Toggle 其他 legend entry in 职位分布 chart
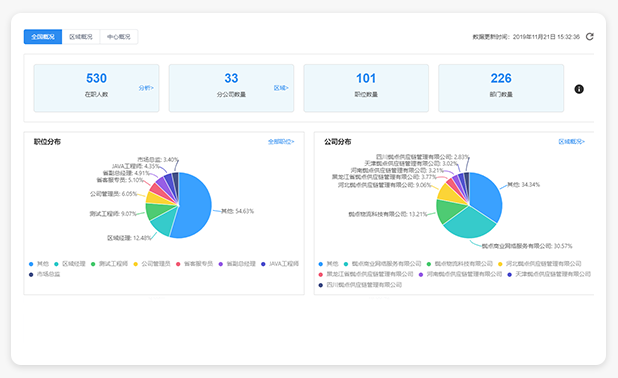The height and width of the screenshot is (378, 618). click(39, 264)
